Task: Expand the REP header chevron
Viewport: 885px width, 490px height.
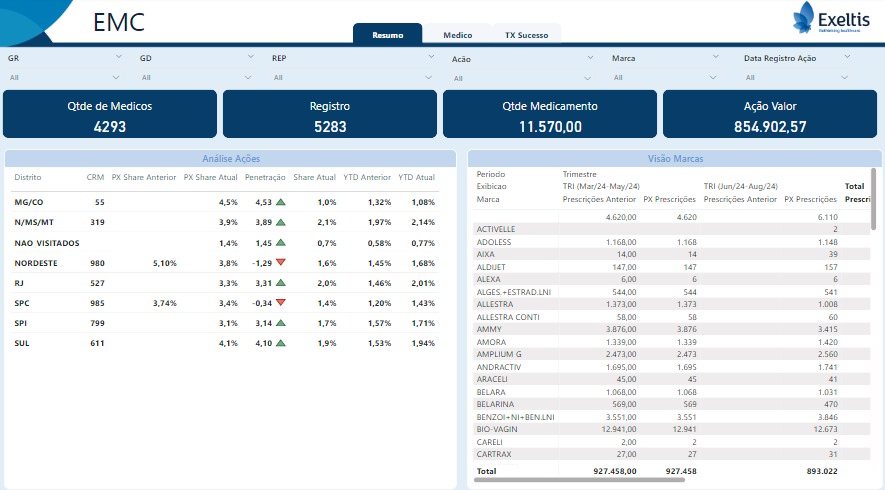Action: pyautogui.click(x=431, y=57)
